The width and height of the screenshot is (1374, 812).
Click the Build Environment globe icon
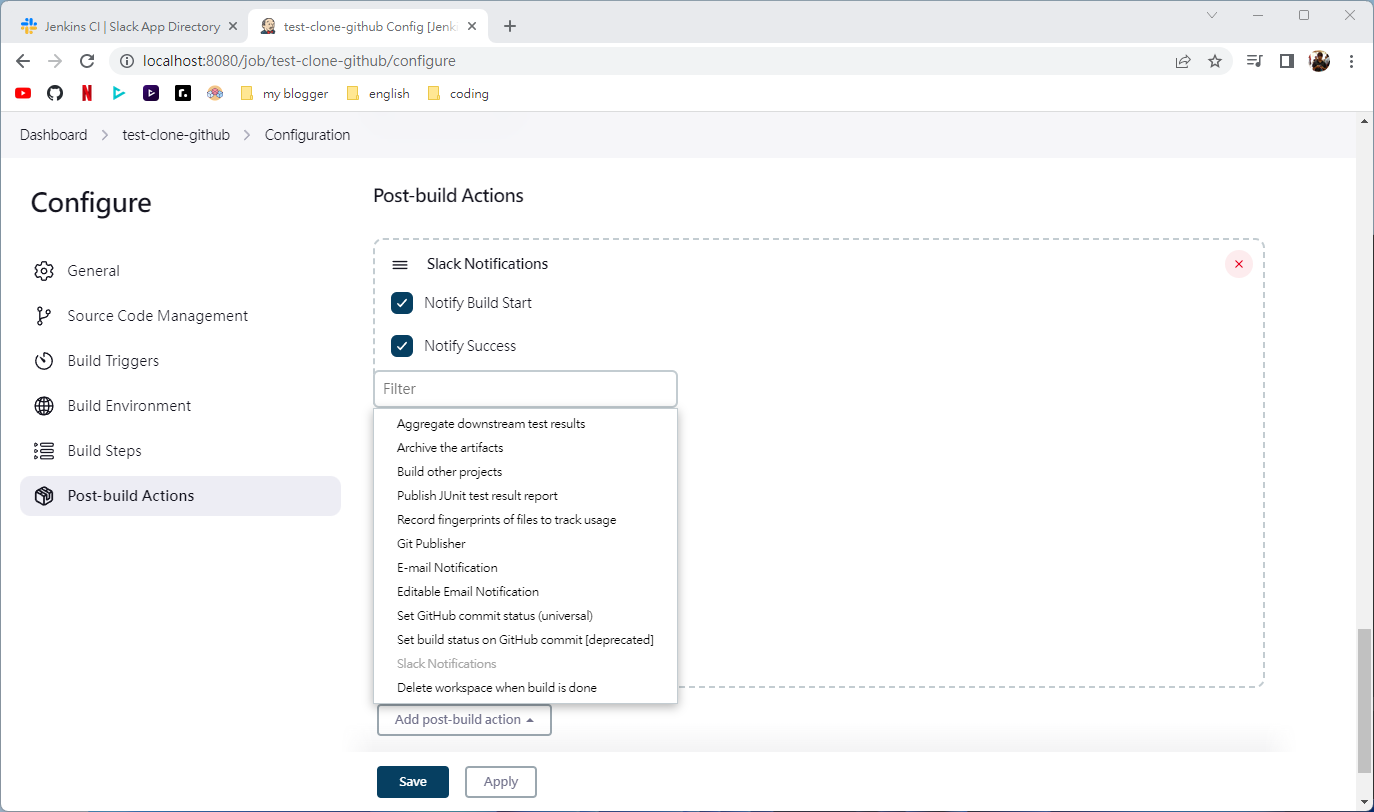point(43,406)
